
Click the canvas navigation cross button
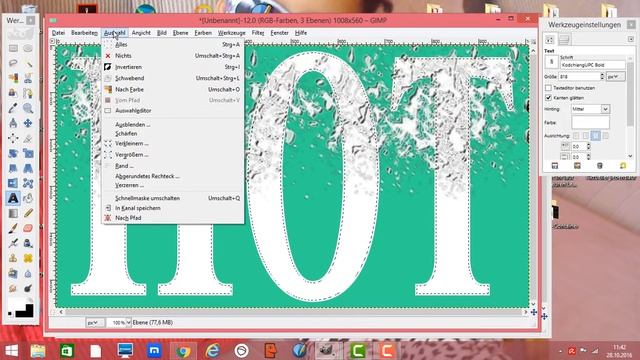click(x=533, y=312)
